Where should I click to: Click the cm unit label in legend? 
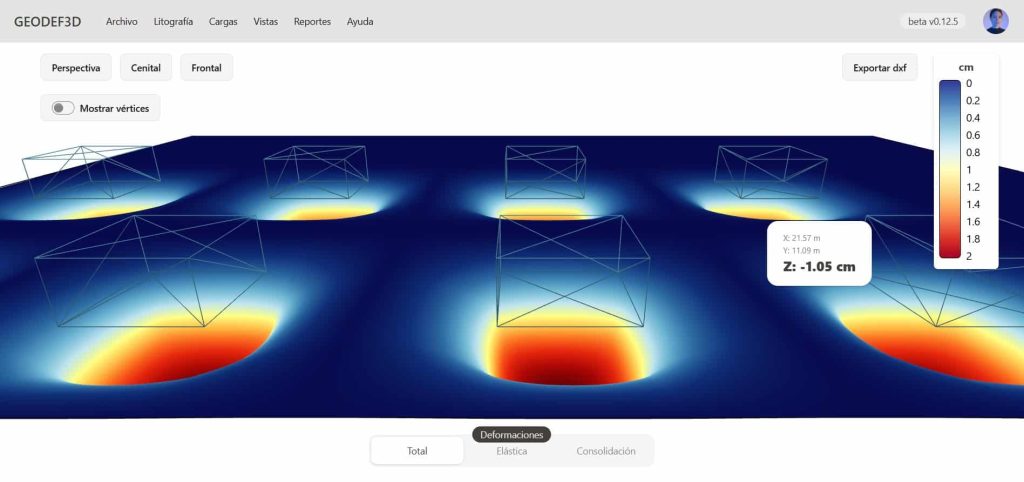coord(966,67)
